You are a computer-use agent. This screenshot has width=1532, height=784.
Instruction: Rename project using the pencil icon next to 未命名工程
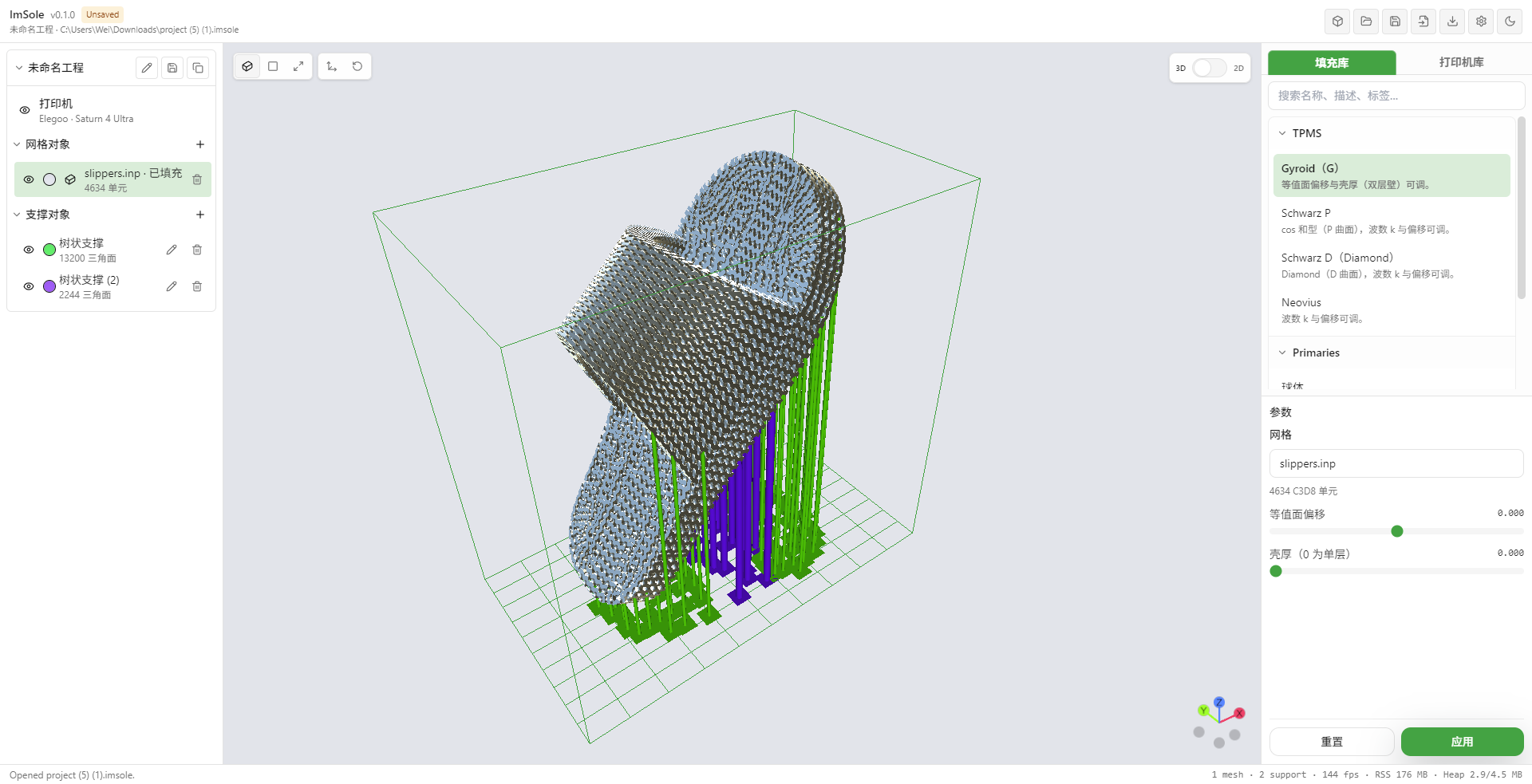coord(147,68)
